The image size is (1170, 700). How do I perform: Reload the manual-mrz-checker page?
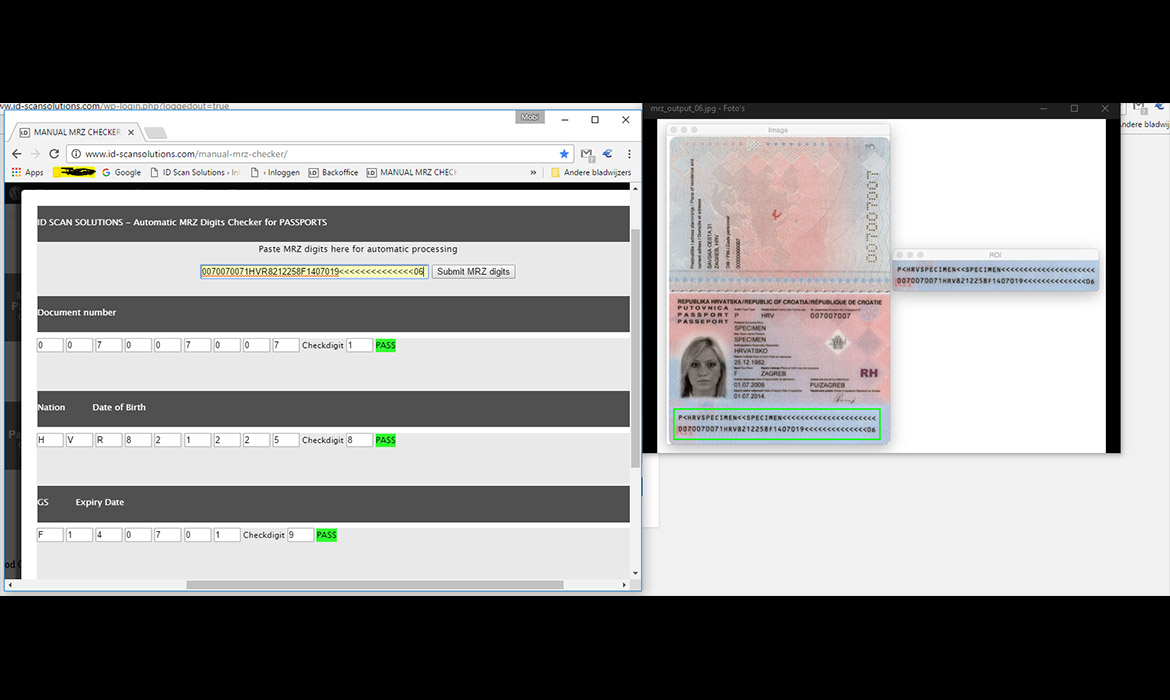click(53, 154)
